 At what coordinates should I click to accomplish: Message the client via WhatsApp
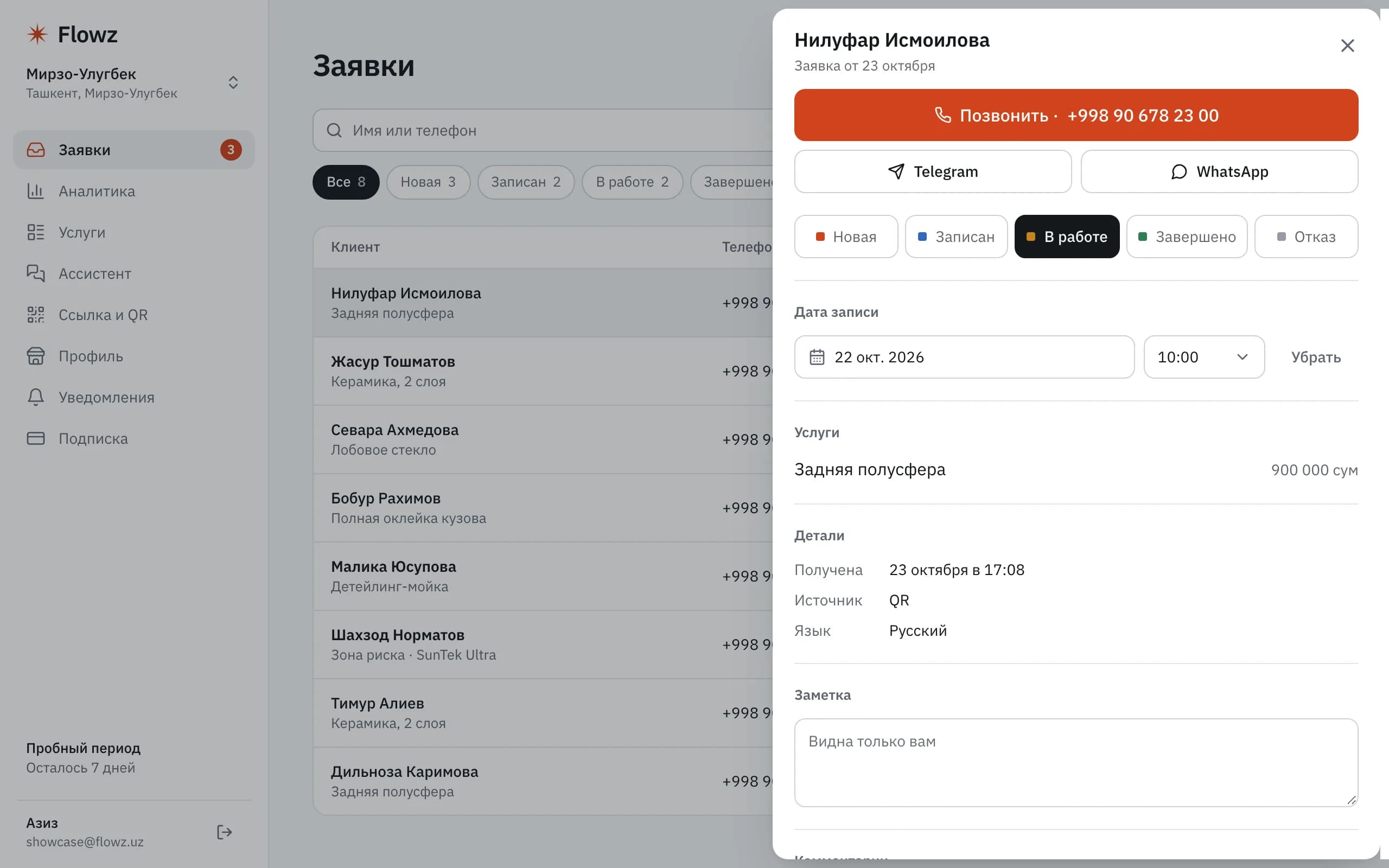coord(1219,171)
